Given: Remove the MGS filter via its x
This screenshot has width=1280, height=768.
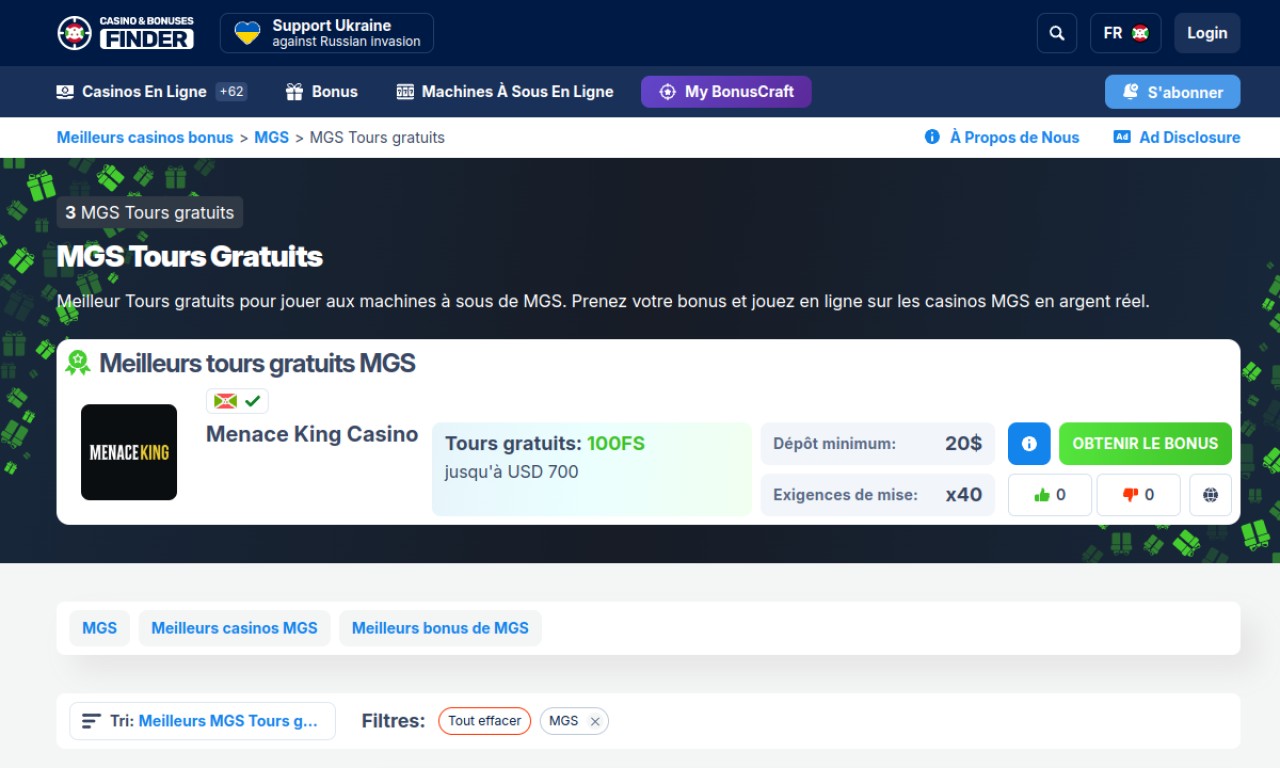Looking at the screenshot, I should [595, 721].
